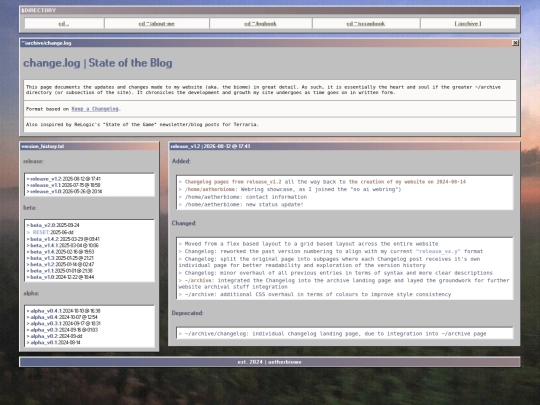Click the 'Added:' section heading
540x405 pixels.
tap(181, 161)
